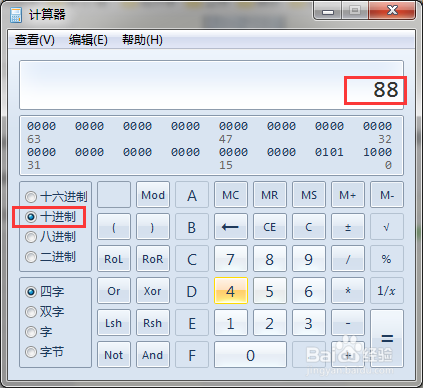Open the 编辑(E) menu
Viewport: 423px width, 388px height.
pyautogui.click(x=88, y=40)
